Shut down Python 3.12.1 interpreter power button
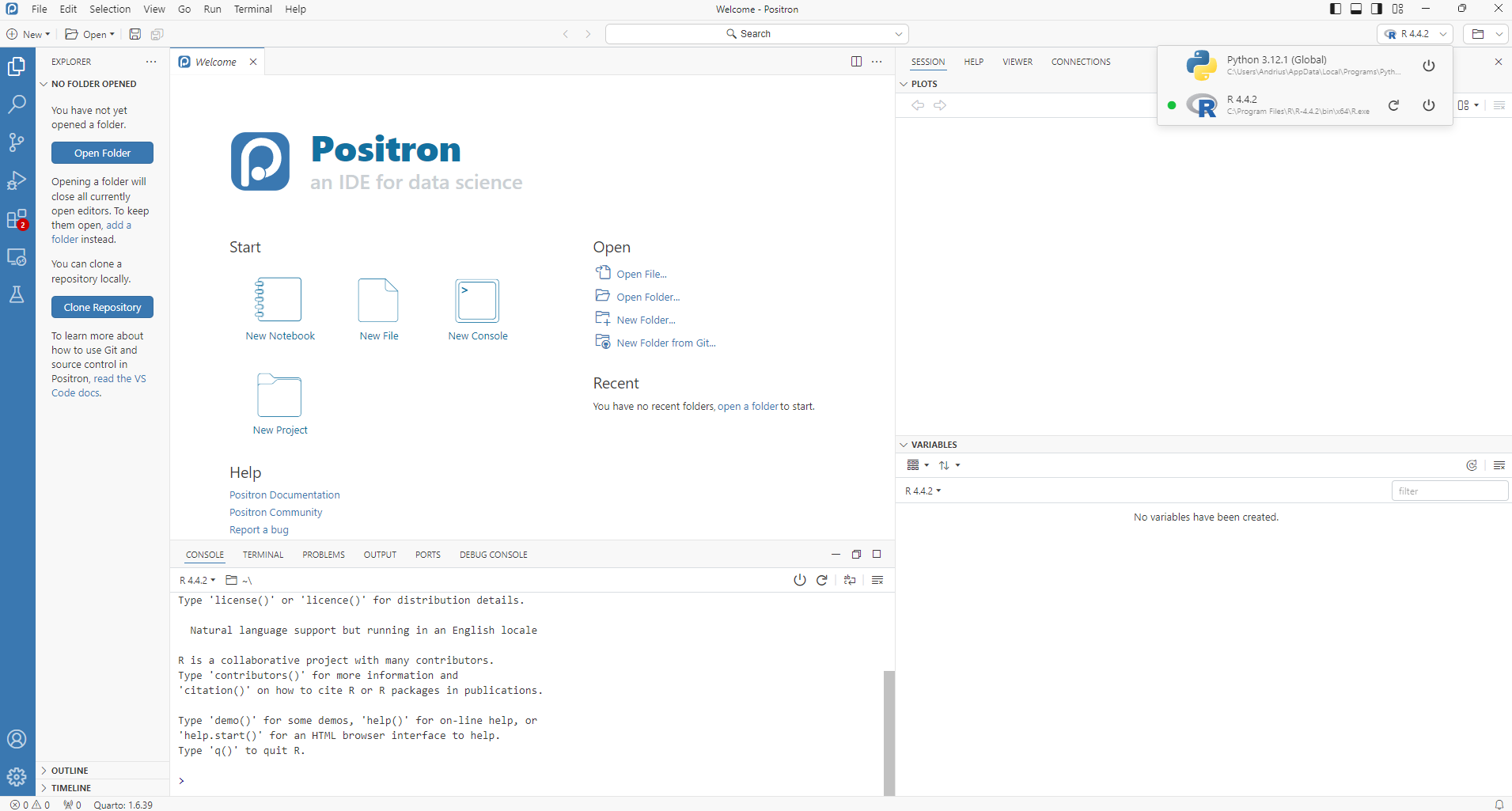This screenshot has height=811, width=1512. click(x=1429, y=66)
